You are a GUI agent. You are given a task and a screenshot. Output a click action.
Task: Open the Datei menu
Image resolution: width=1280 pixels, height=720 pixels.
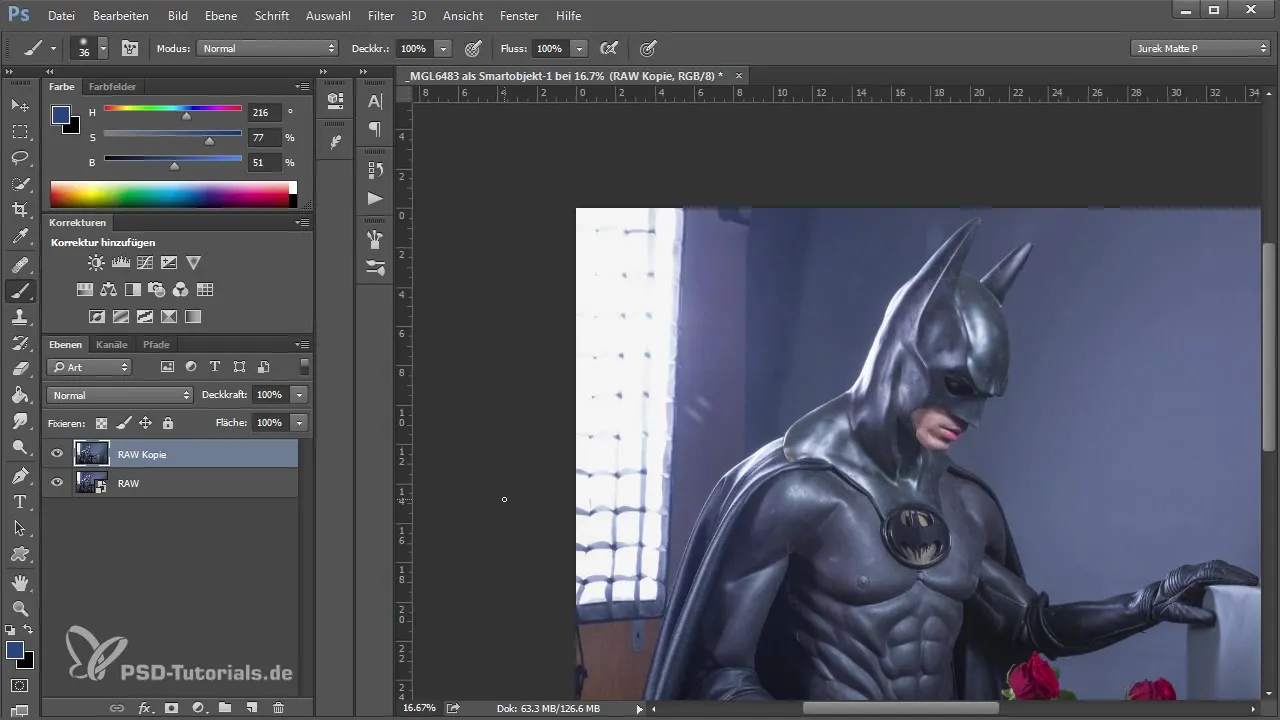click(x=61, y=16)
